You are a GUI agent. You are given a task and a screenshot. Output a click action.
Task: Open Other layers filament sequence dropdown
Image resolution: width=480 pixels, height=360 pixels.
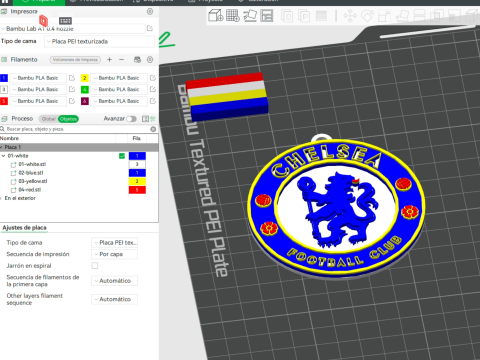pyautogui.click(x=115, y=299)
